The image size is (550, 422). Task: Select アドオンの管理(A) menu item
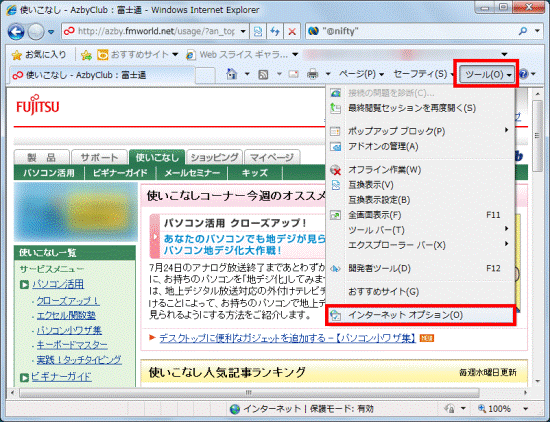tap(420, 146)
